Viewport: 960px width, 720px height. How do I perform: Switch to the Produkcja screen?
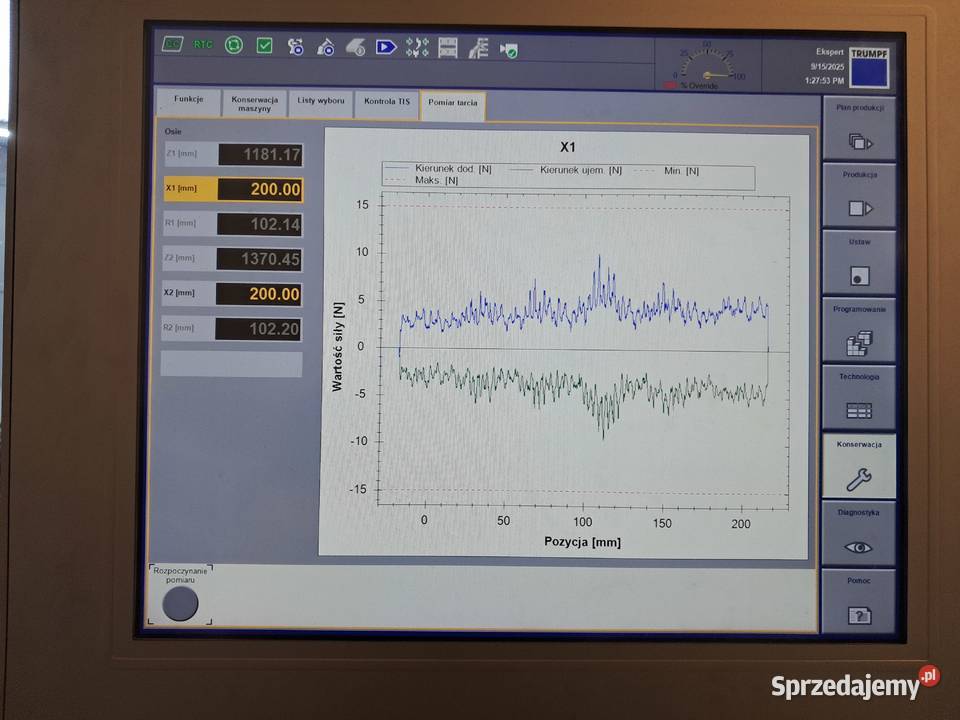[859, 196]
